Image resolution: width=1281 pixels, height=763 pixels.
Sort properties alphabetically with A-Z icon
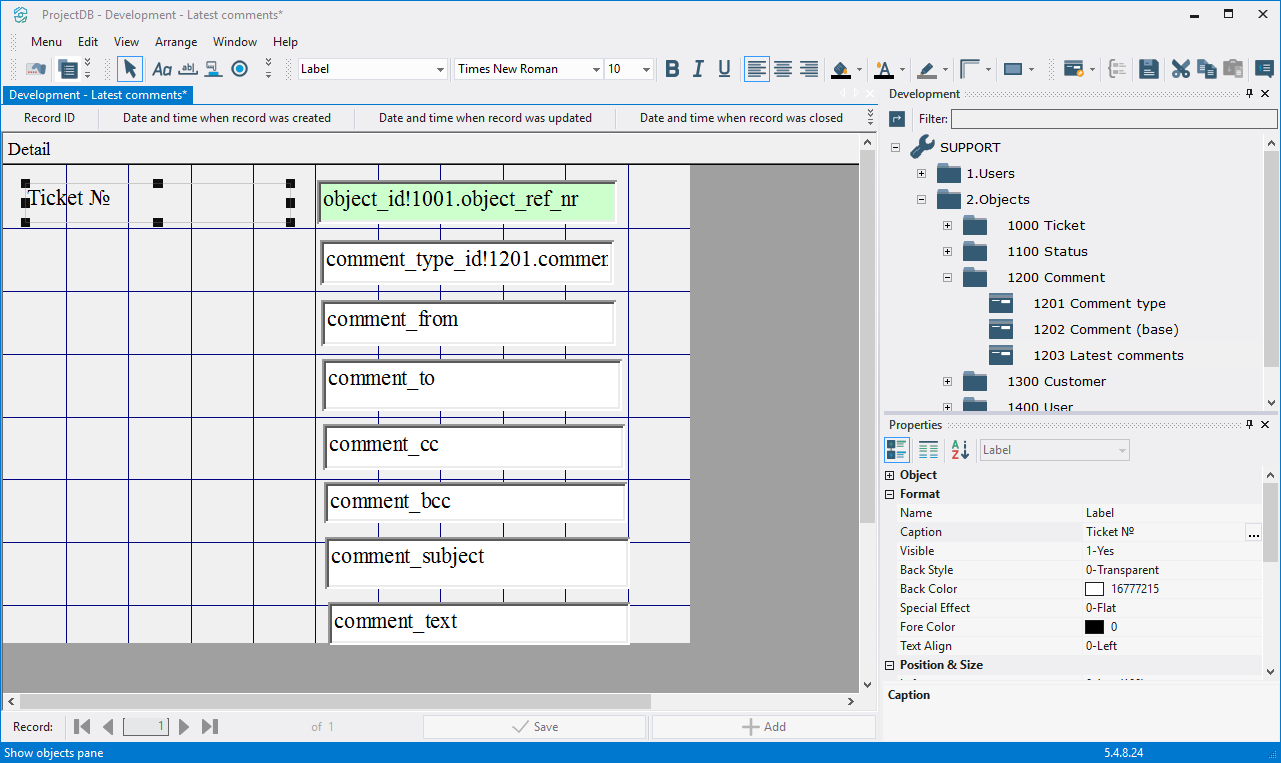coord(960,450)
